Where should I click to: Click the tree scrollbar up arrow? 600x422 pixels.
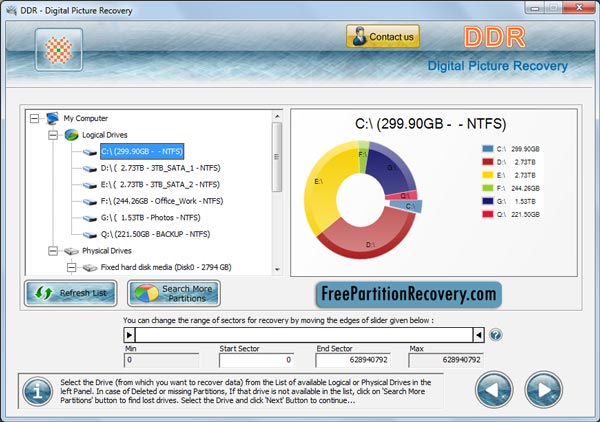(277, 116)
